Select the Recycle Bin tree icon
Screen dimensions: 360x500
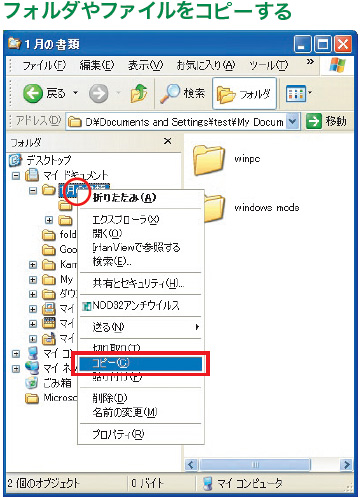click(32, 383)
